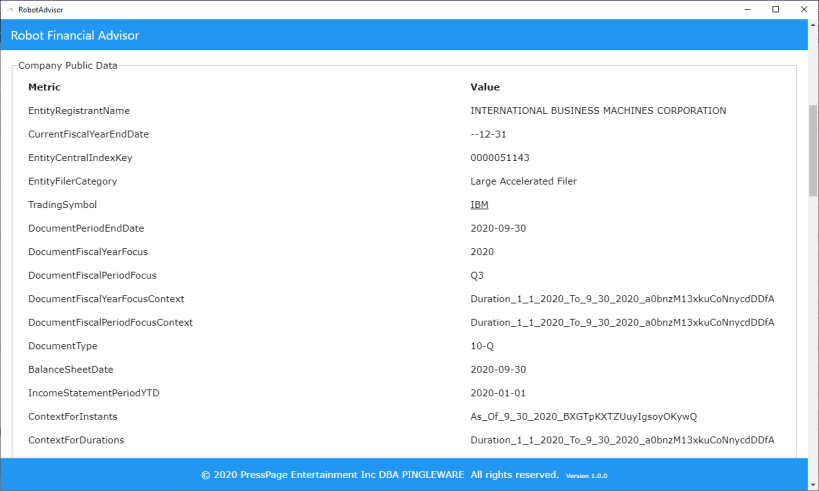Select the DocumentFiscalYearFocus label
The height and width of the screenshot is (491, 819).
88,252
